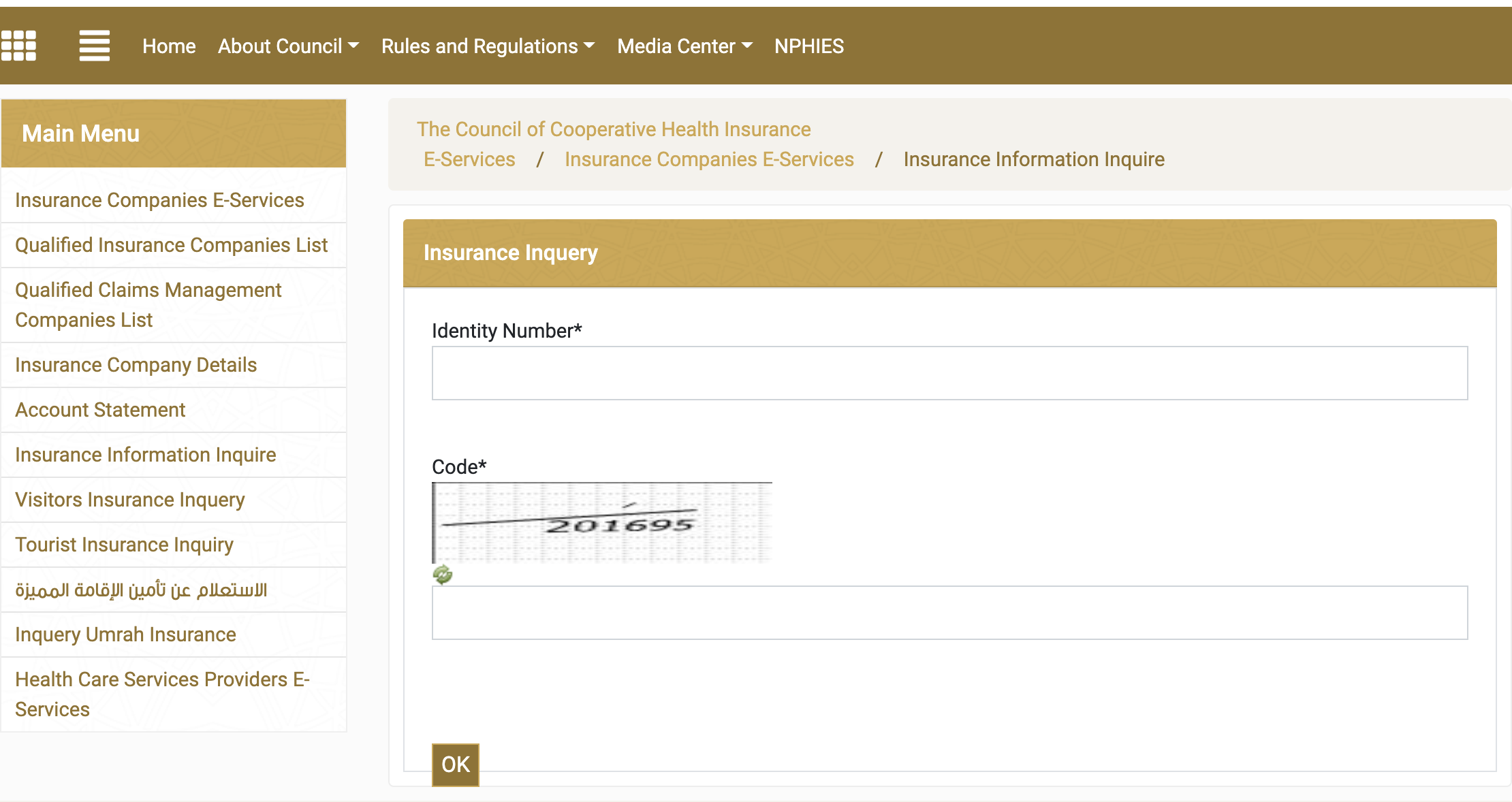Open Visitors Insurance Inquery link
Image resolution: width=1512 pixels, height=802 pixels.
click(x=130, y=500)
